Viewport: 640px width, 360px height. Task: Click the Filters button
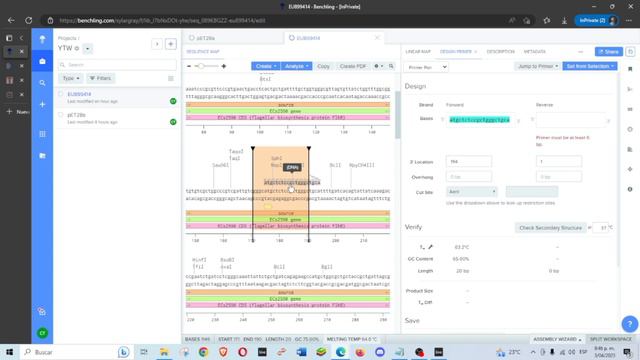(x=100, y=78)
